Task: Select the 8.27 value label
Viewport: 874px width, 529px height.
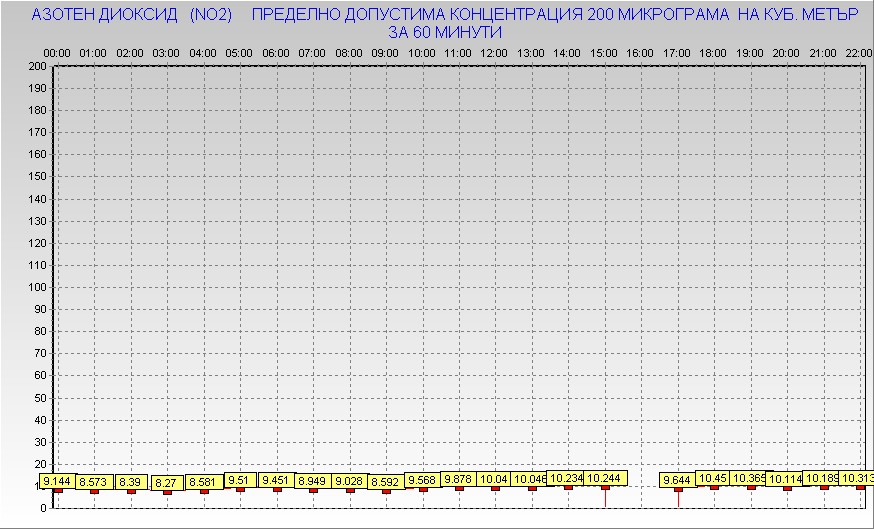Action: (x=165, y=483)
